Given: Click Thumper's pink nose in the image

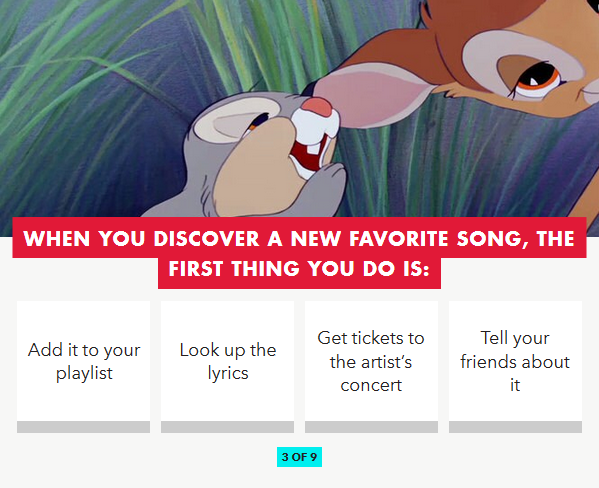Looking at the screenshot, I should click(317, 107).
